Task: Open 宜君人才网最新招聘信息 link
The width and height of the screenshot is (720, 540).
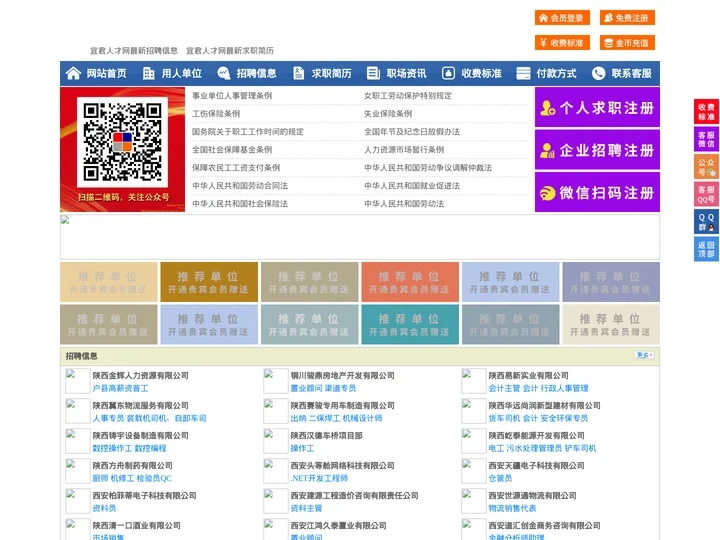Action: (x=134, y=51)
